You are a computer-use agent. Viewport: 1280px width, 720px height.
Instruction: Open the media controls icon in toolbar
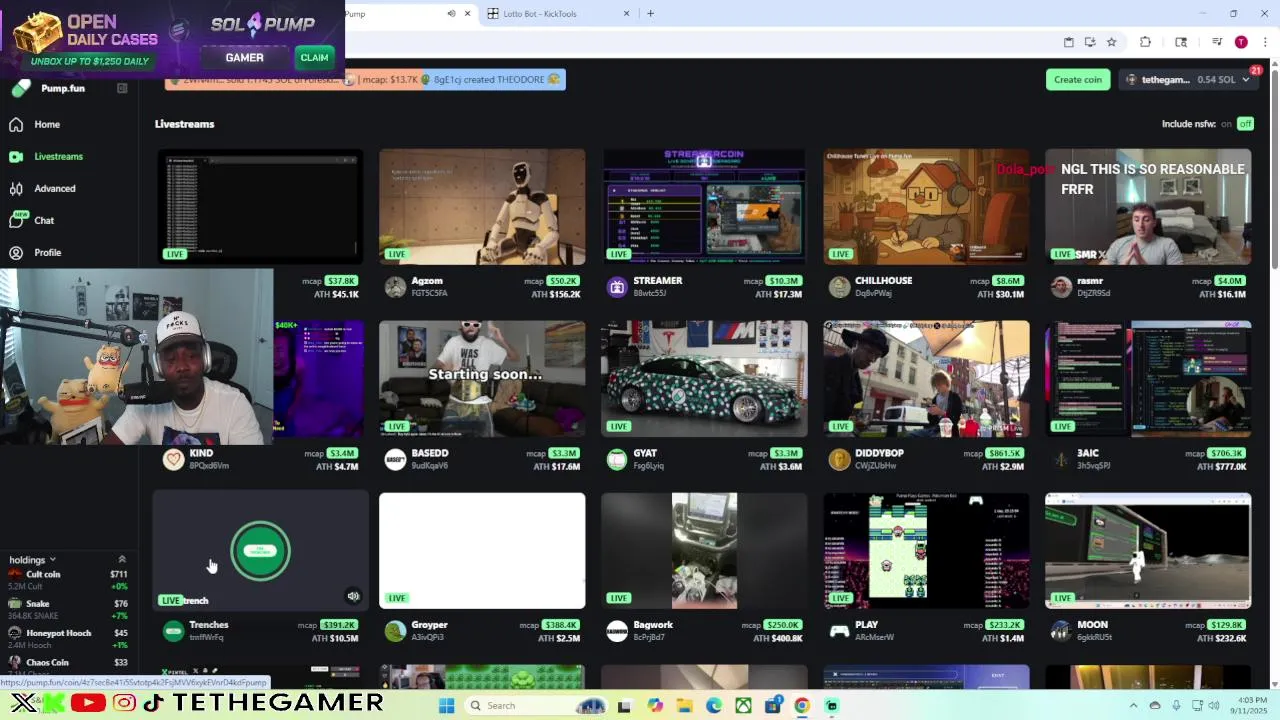(x=1217, y=42)
